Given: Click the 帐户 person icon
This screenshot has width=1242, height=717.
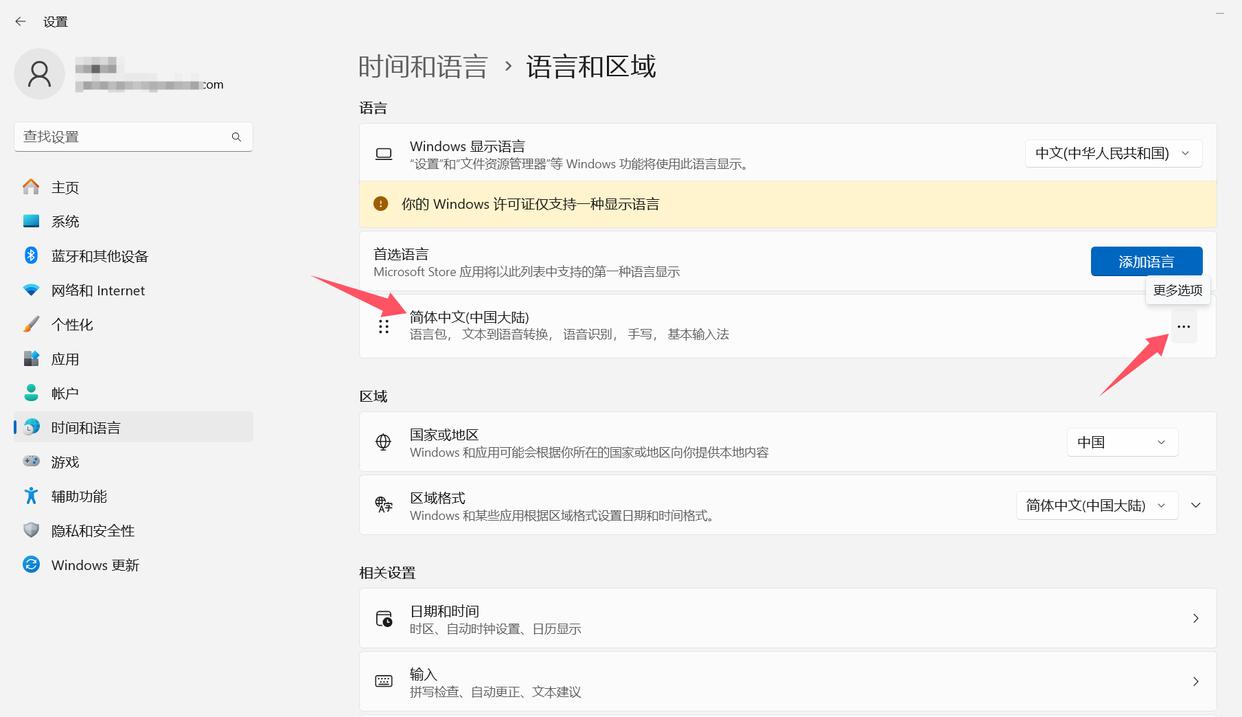Looking at the screenshot, I should 31,393.
